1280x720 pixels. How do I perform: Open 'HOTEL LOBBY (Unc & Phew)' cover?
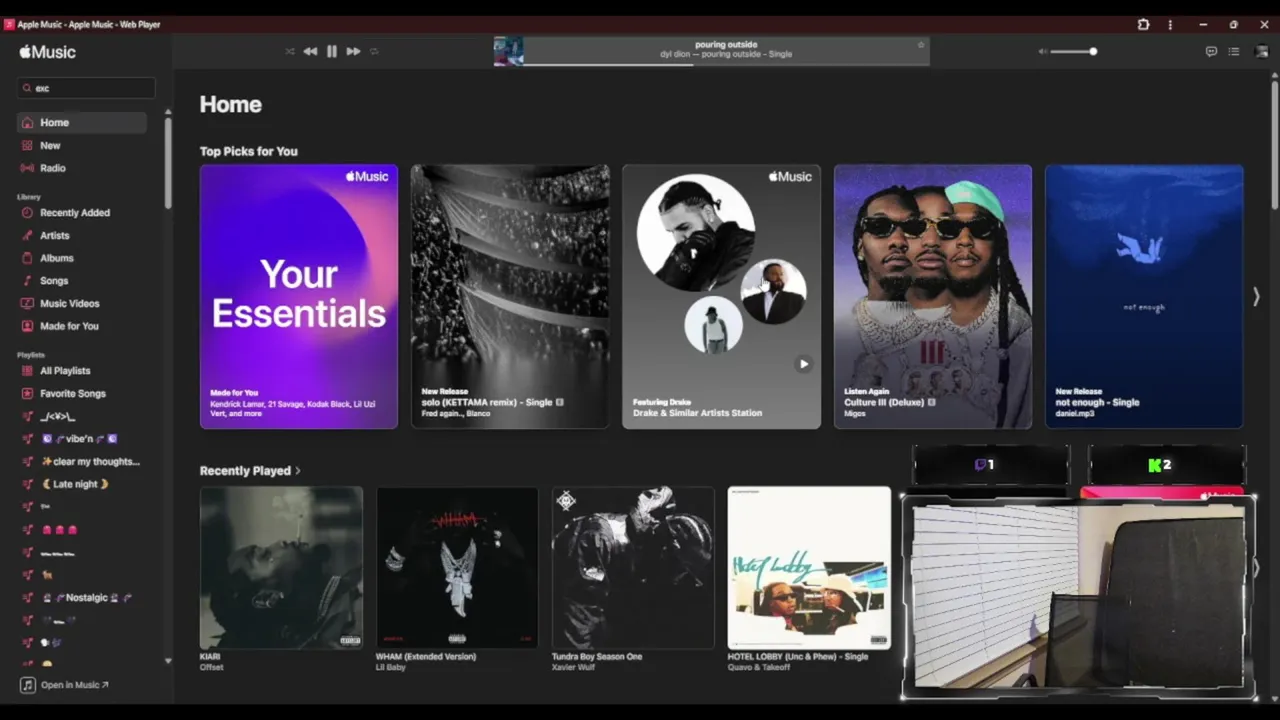coord(809,568)
